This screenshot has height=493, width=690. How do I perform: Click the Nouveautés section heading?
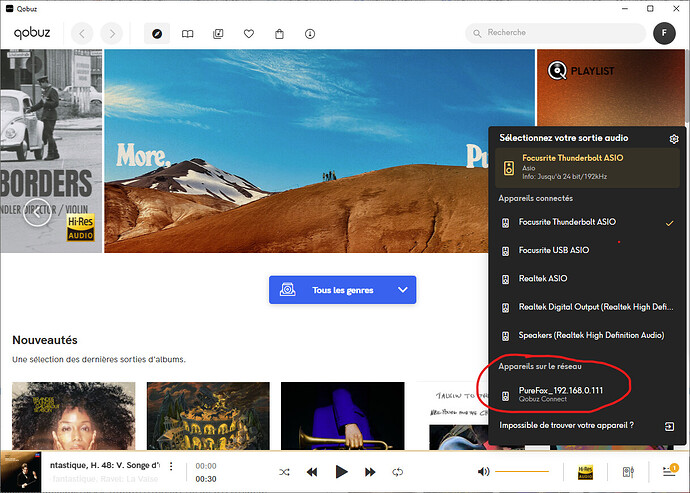(x=45, y=340)
